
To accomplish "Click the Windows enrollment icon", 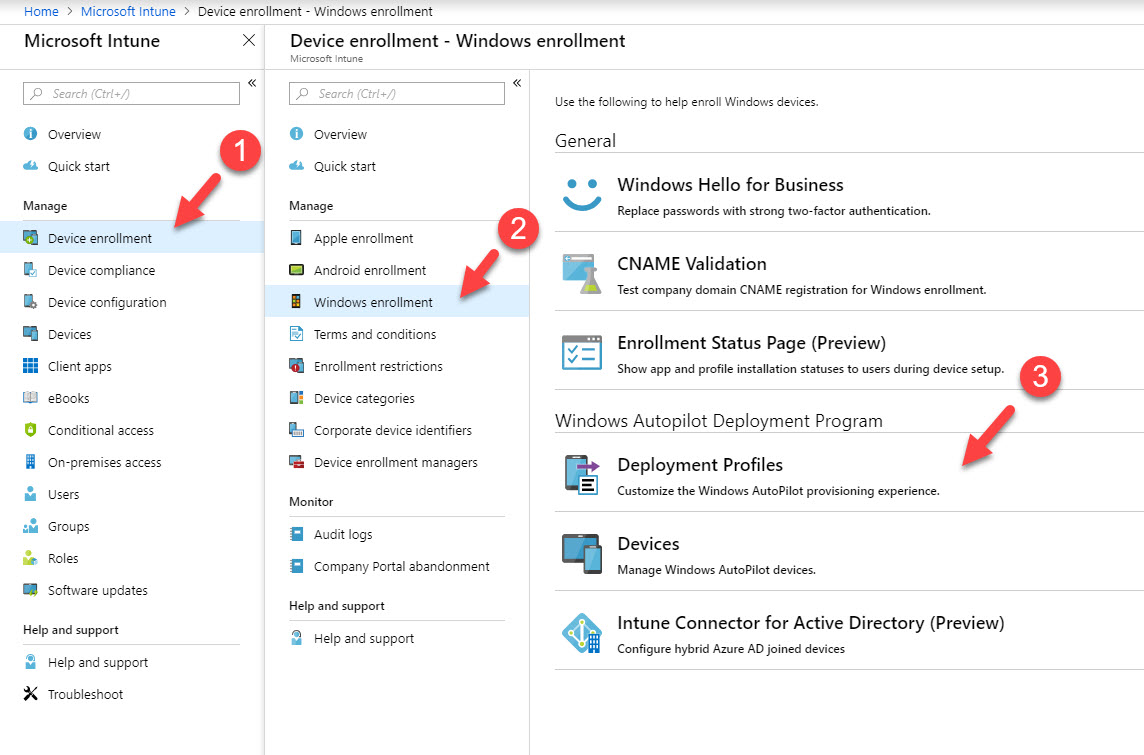I will tap(296, 301).
